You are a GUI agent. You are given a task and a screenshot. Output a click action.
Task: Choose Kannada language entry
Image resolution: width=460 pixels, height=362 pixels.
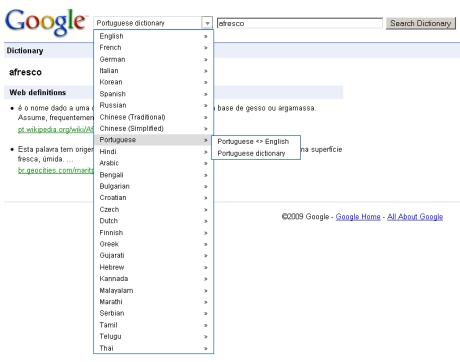click(153, 279)
